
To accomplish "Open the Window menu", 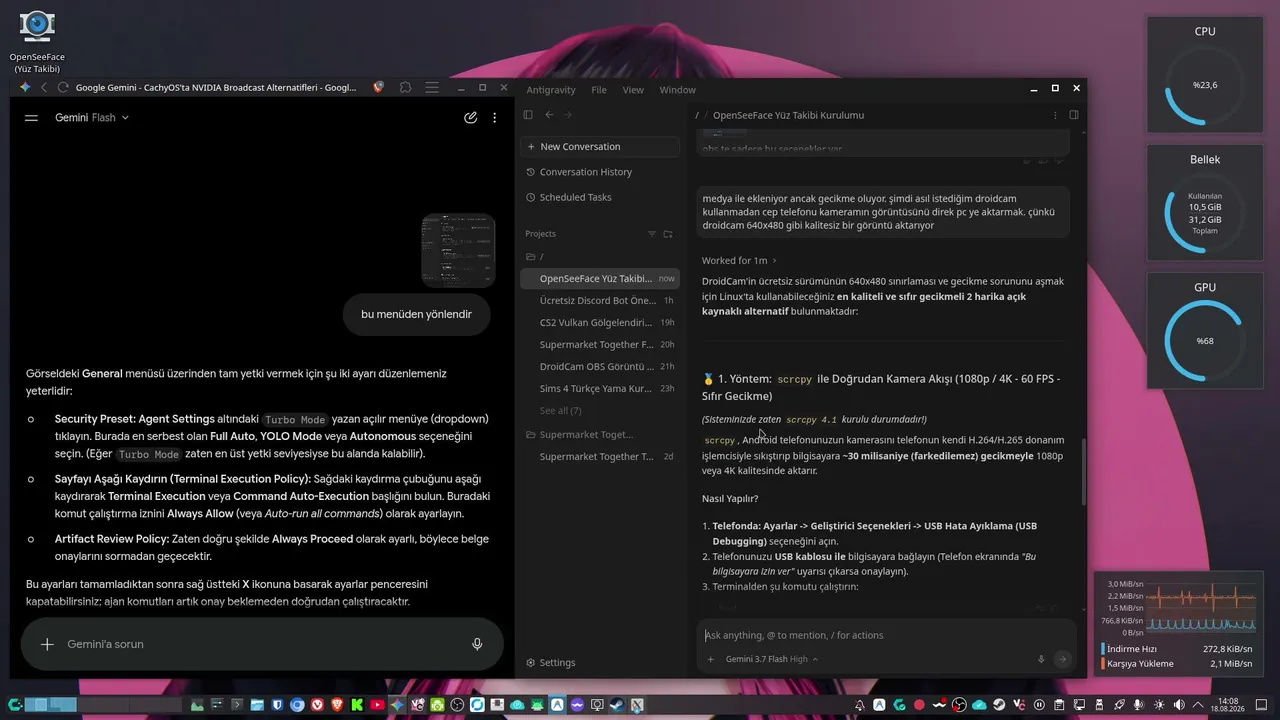I will (678, 90).
